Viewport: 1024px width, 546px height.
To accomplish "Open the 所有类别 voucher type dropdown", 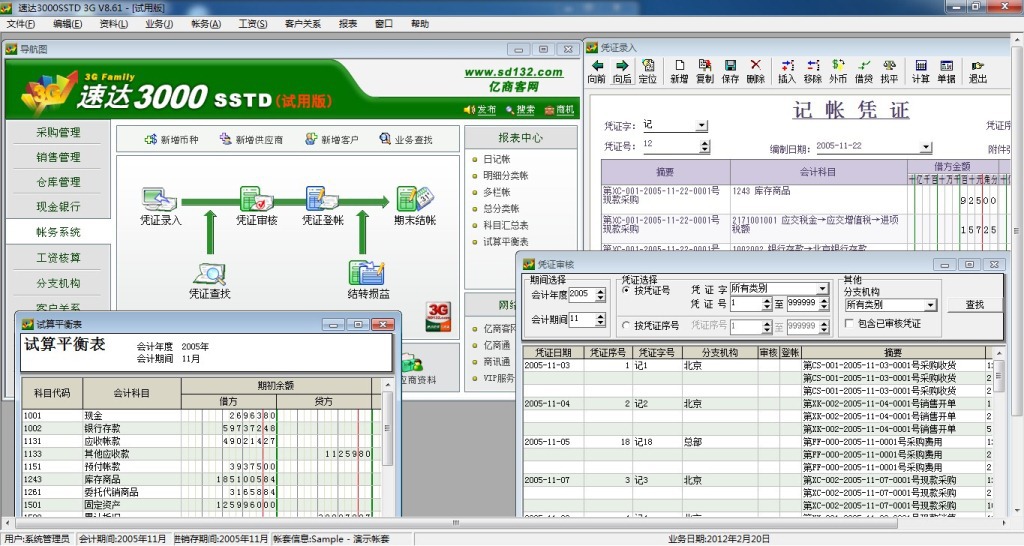I will click(822, 289).
